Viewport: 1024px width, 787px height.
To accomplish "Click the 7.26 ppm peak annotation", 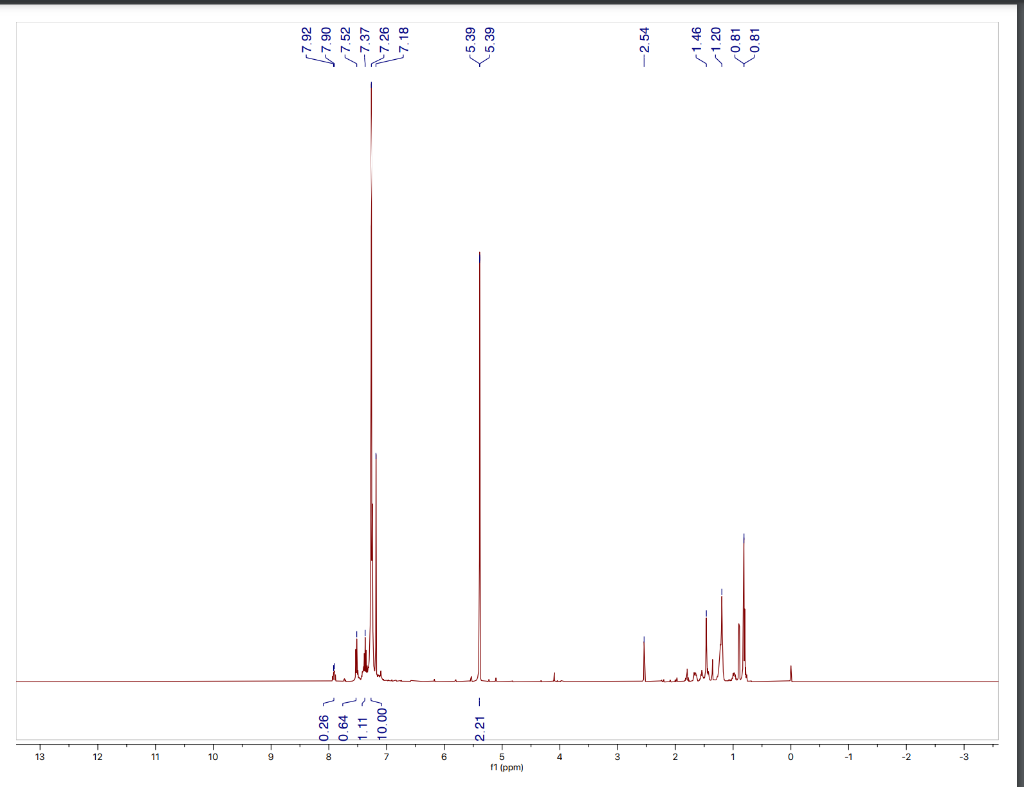I will click(385, 39).
